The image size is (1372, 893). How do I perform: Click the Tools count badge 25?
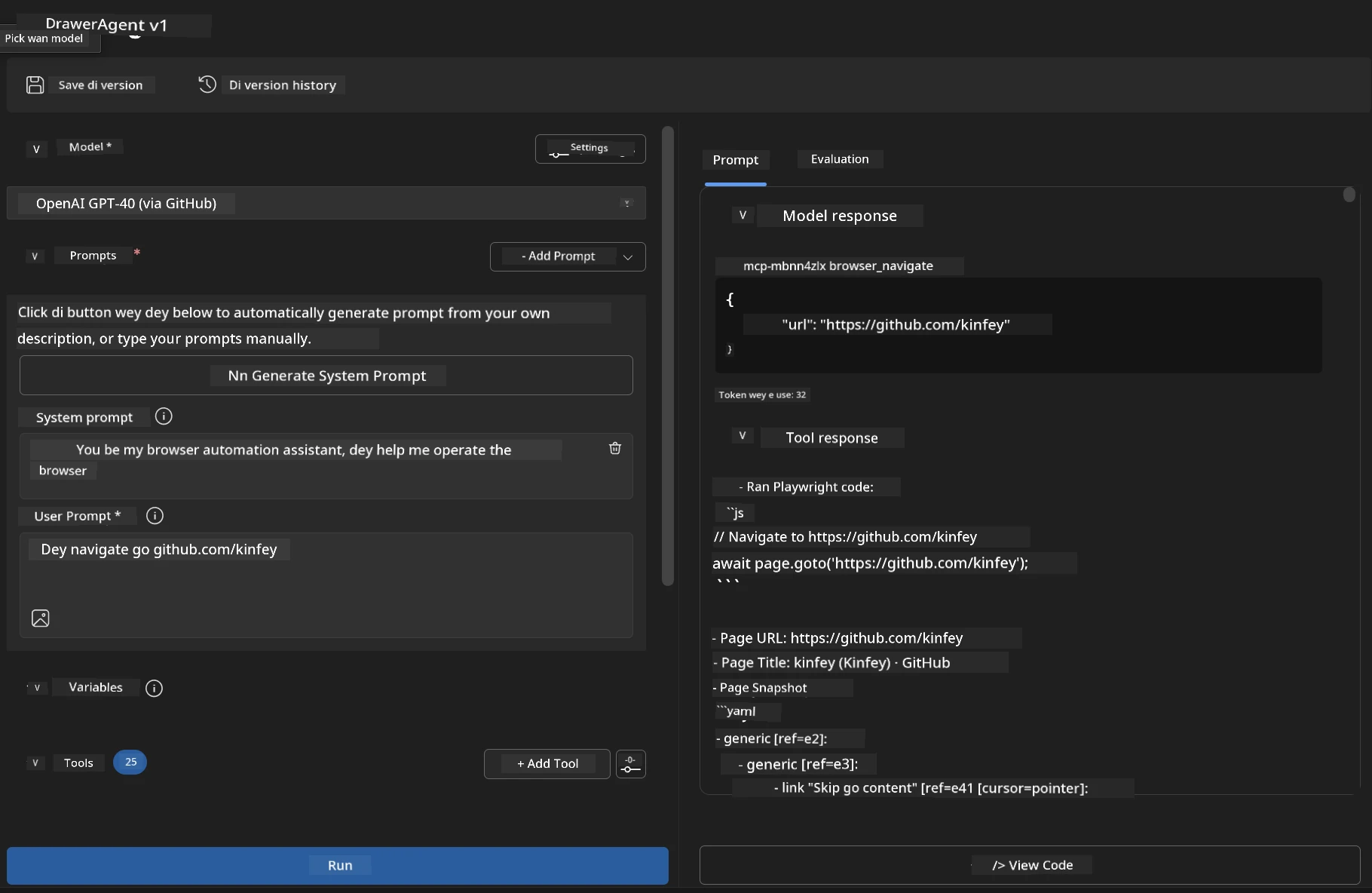pyautogui.click(x=130, y=763)
